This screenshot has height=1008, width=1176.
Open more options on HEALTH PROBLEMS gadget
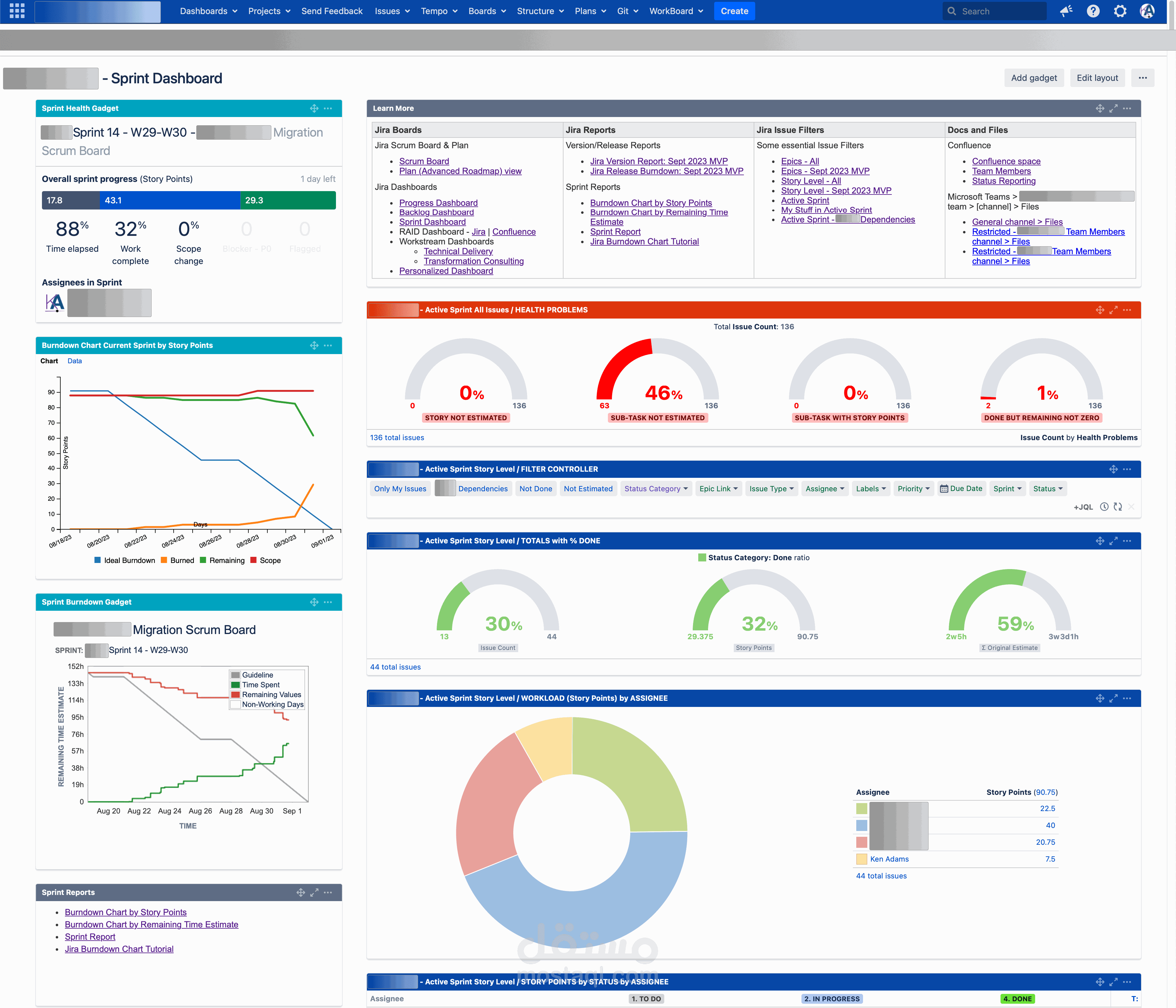pyautogui.click(x=1127, y=310)
